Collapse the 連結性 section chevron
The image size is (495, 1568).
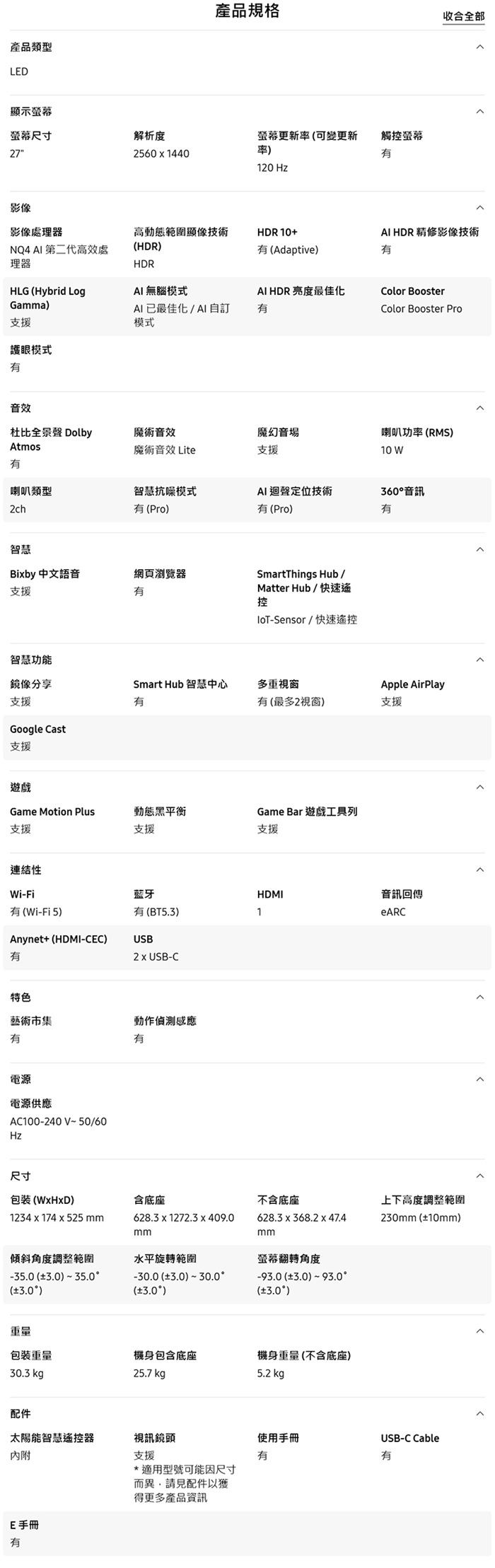480,870
